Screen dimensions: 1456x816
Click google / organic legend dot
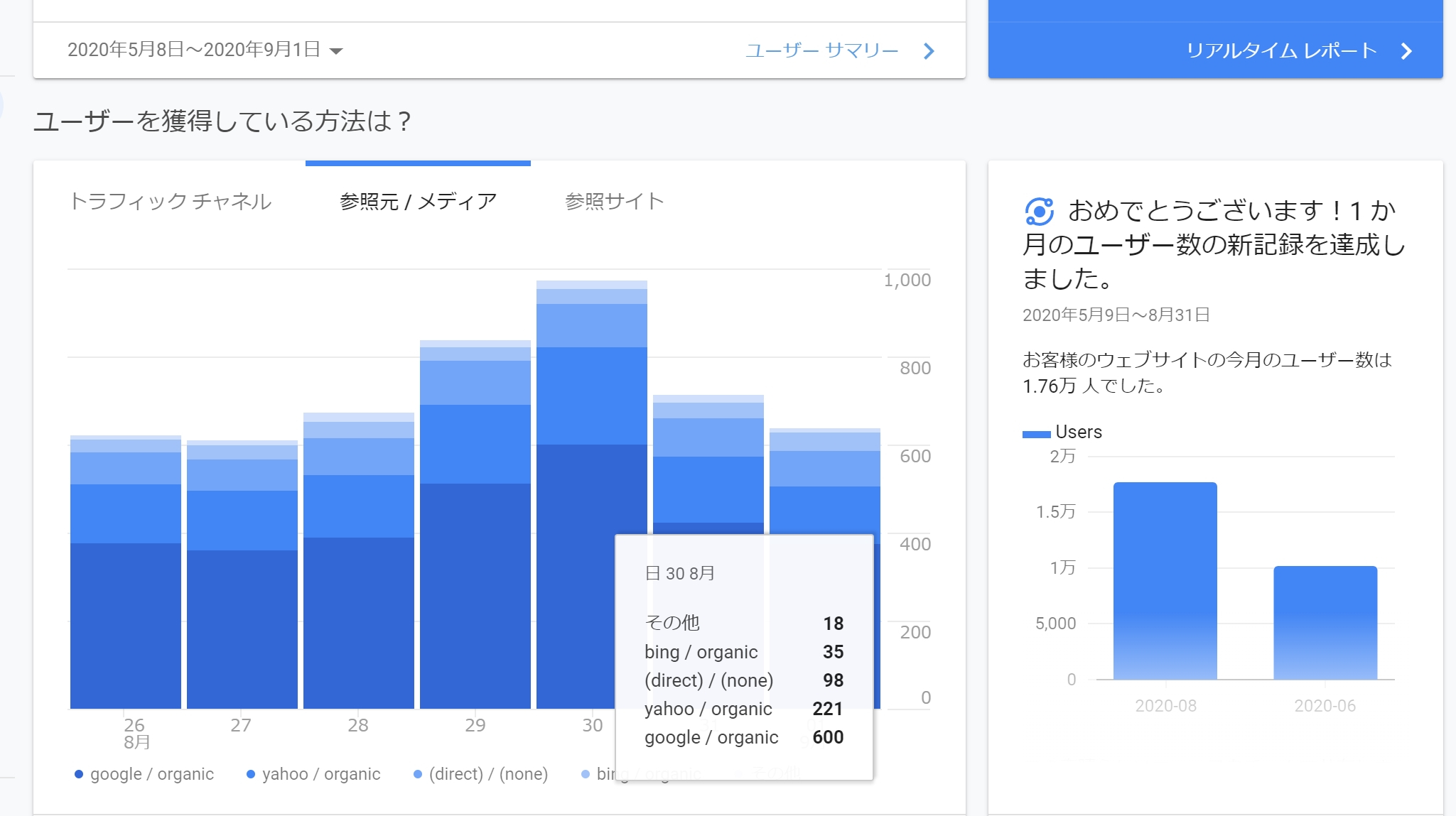click(x=79, y=774)
